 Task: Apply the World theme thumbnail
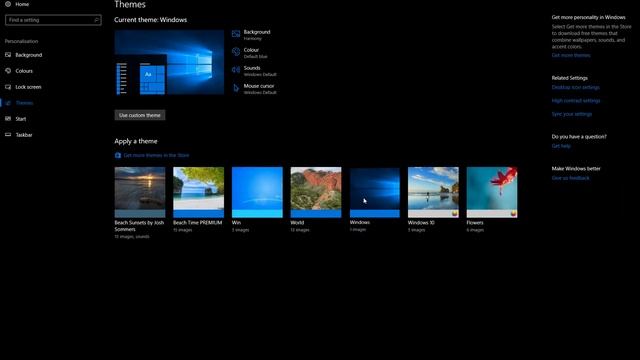[316, 192]
